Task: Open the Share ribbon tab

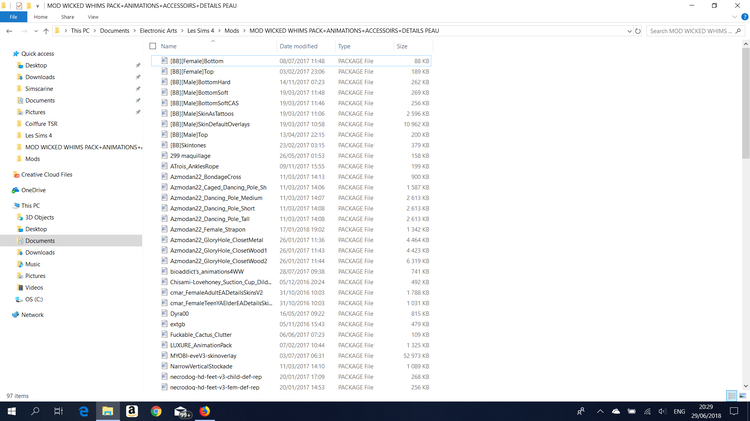Action: 67,17
